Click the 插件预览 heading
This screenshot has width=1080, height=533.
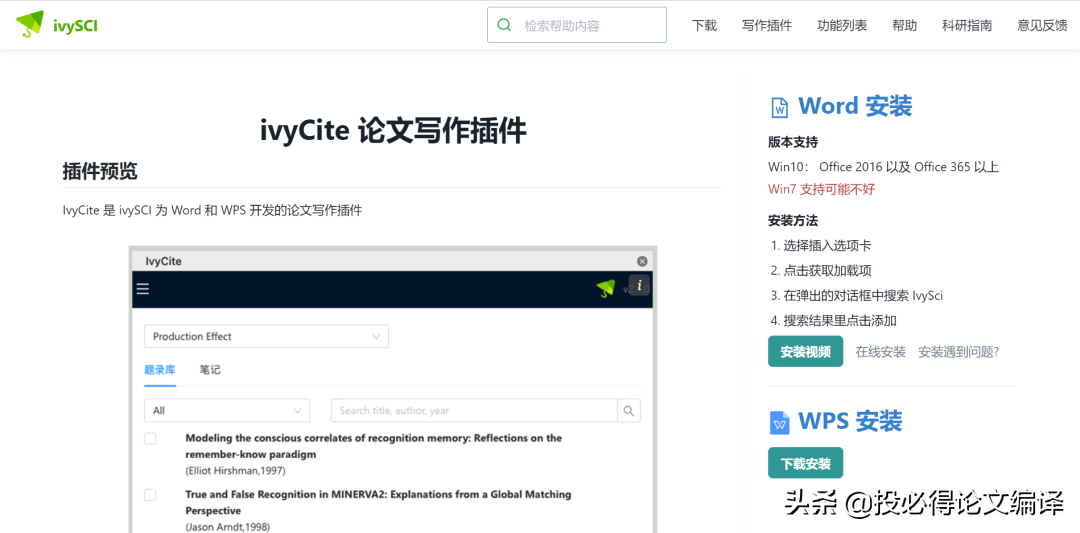(100, 171)
